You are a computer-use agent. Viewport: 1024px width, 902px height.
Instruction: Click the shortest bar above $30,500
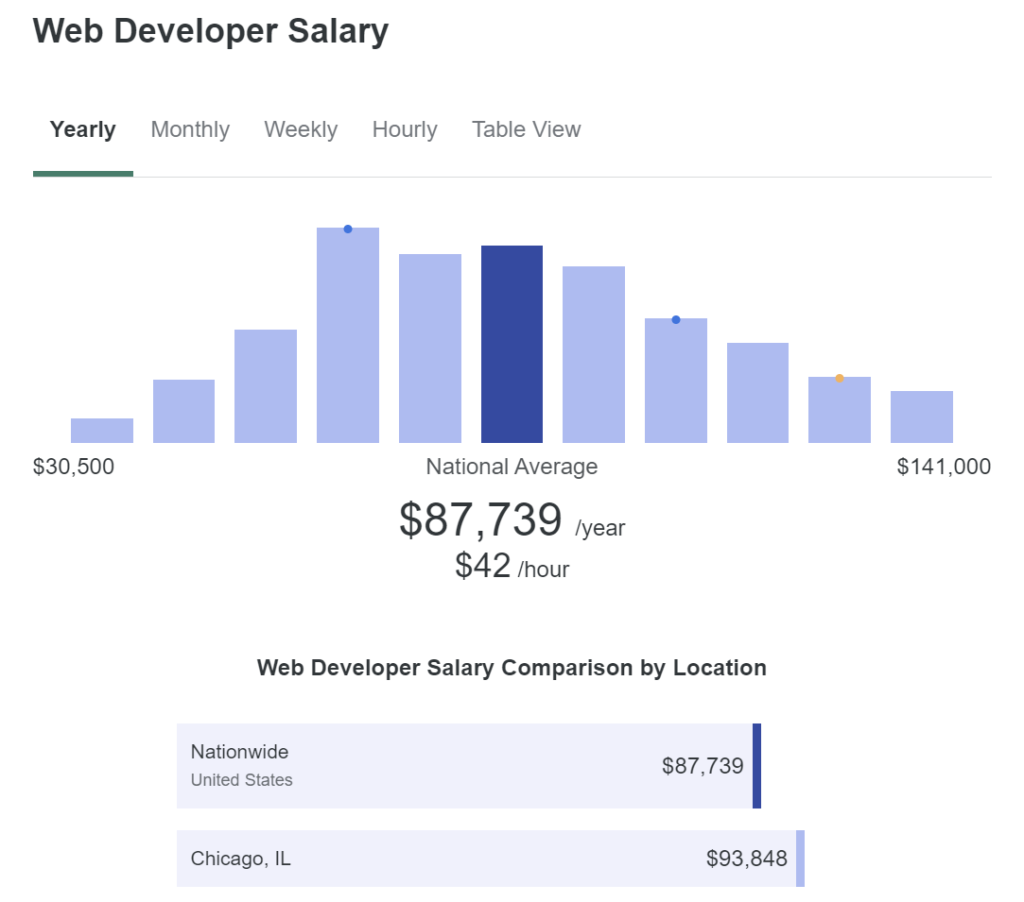pos(102,430)
